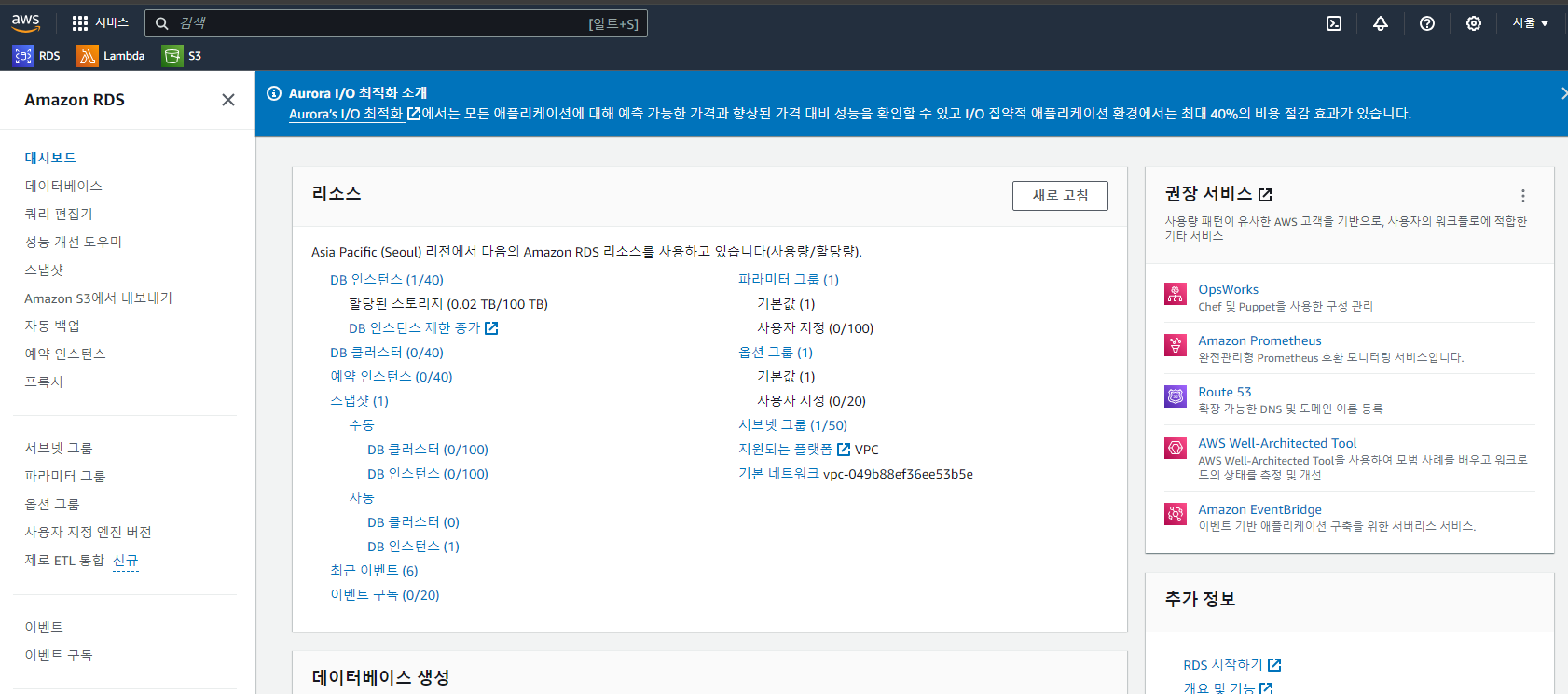Open 자동 백업 in the sidebar

(52, 326)
